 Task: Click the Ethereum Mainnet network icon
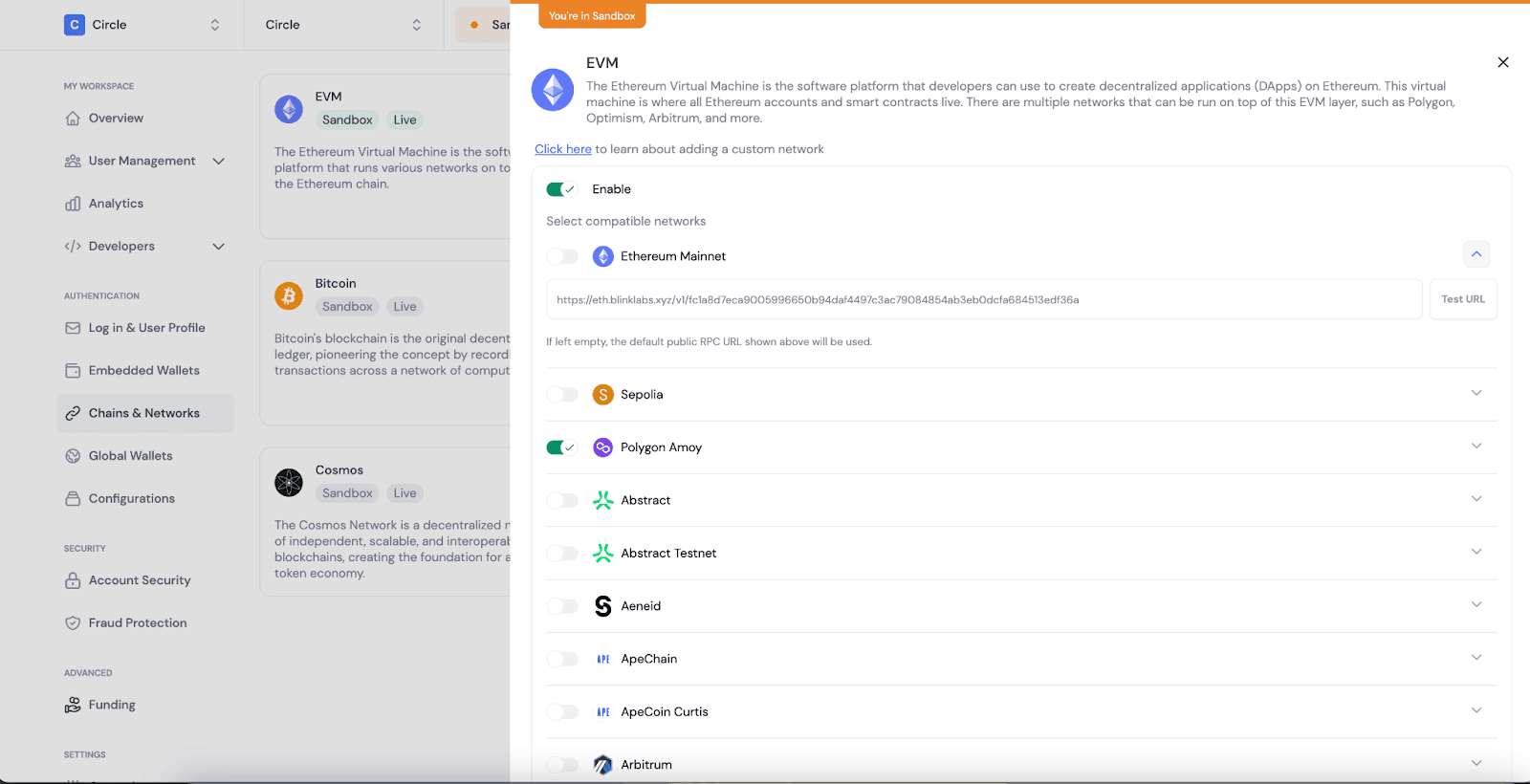(603, 256)
